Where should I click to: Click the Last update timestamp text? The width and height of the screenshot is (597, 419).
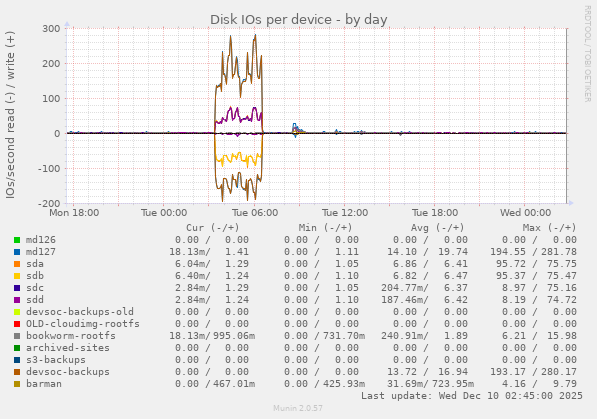coord(472,396)
